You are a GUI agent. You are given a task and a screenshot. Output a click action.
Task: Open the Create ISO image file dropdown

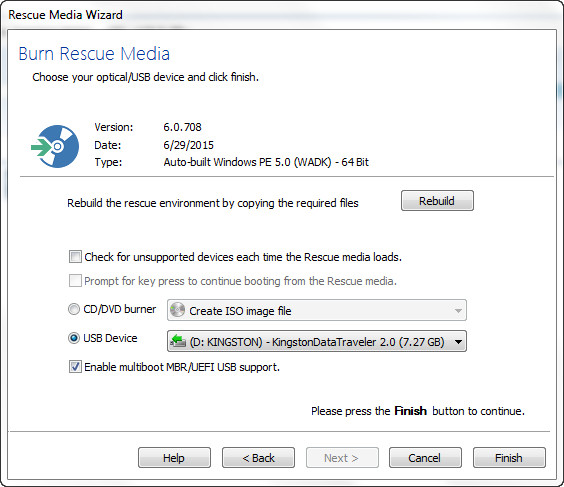pyautogui.click(x=317, y=310)
